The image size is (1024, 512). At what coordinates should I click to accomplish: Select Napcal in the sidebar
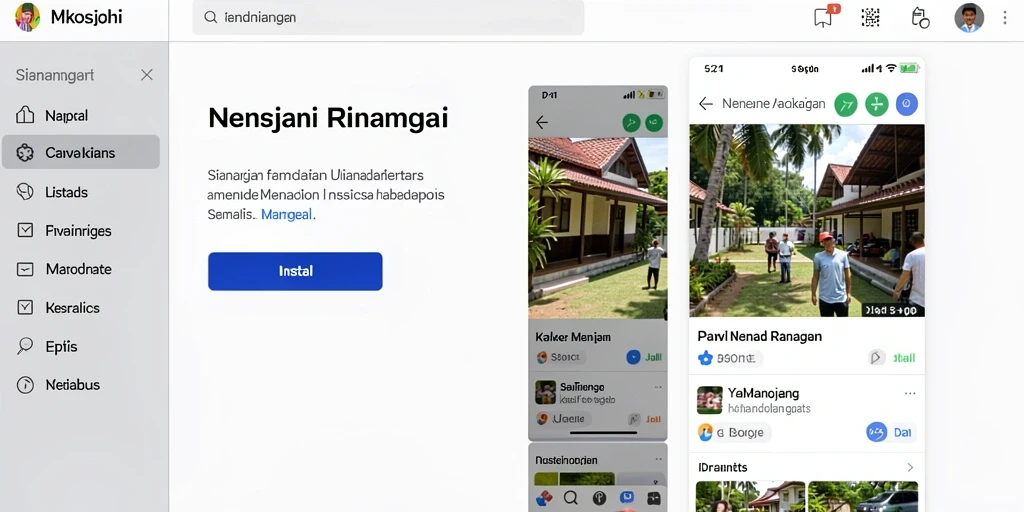81,116
